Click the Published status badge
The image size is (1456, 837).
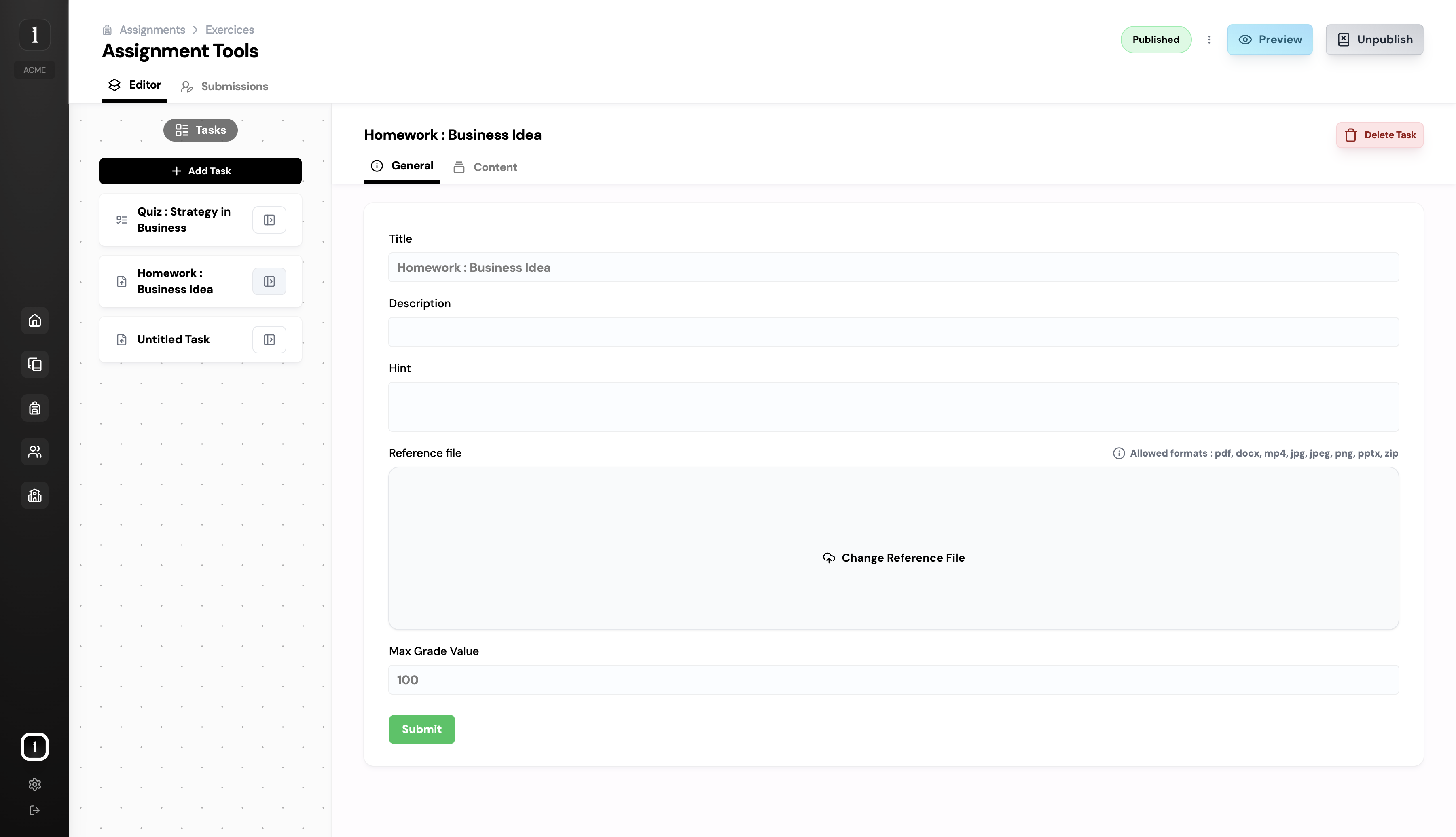1155,40
